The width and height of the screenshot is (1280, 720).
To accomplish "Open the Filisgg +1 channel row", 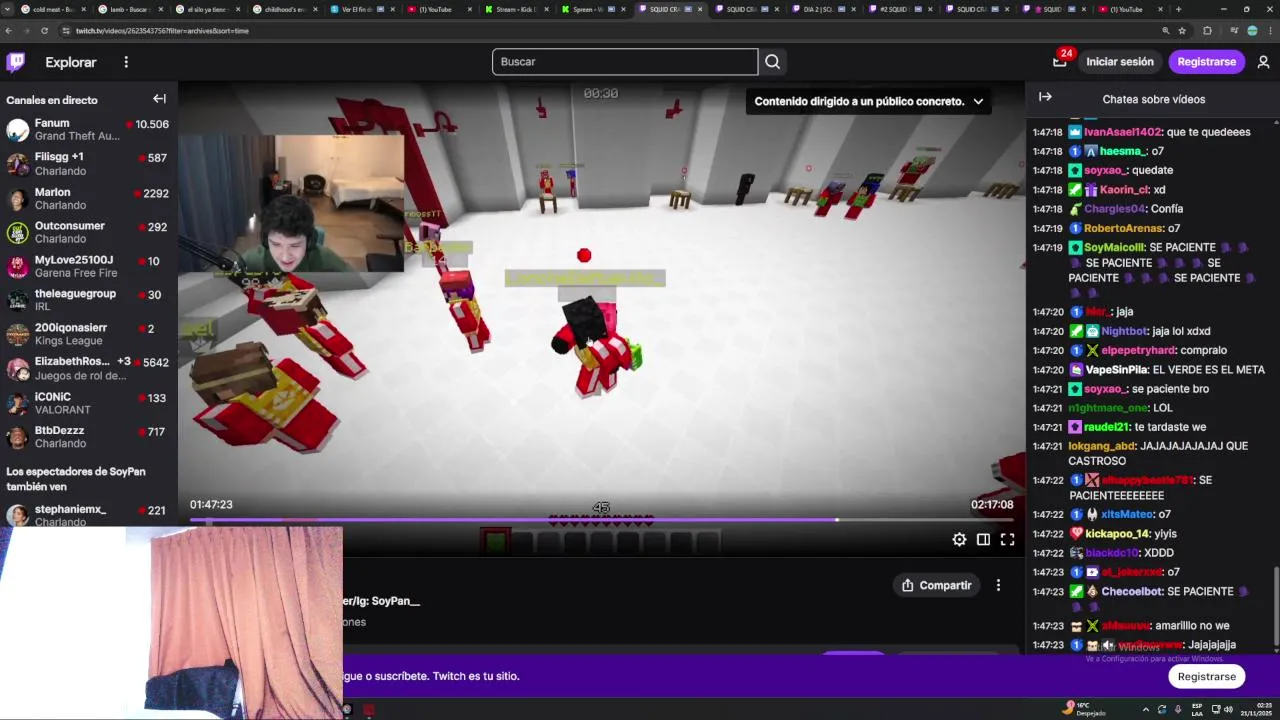I will (89, 164).
